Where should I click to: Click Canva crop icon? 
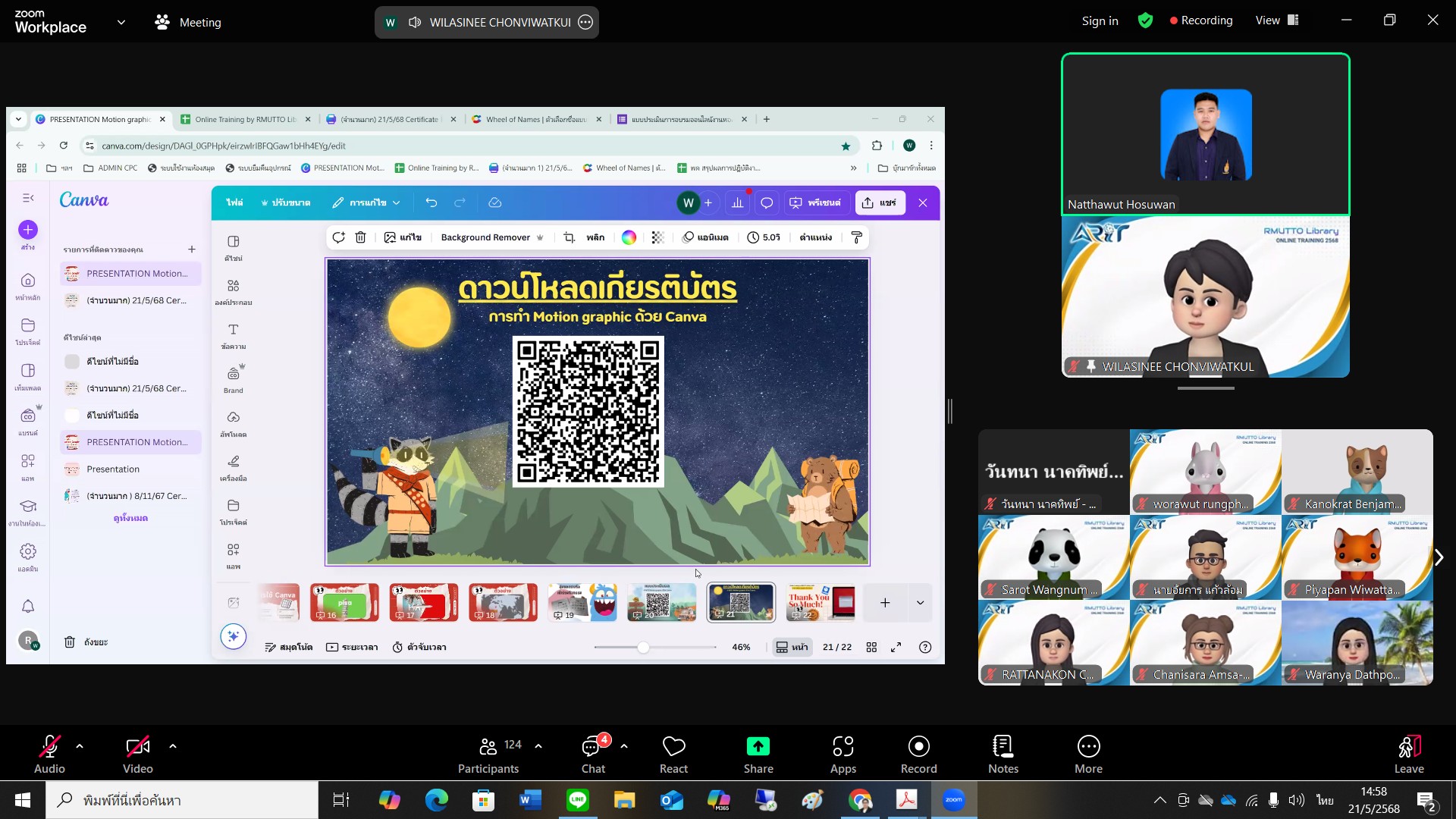click(x=570, y=237)
